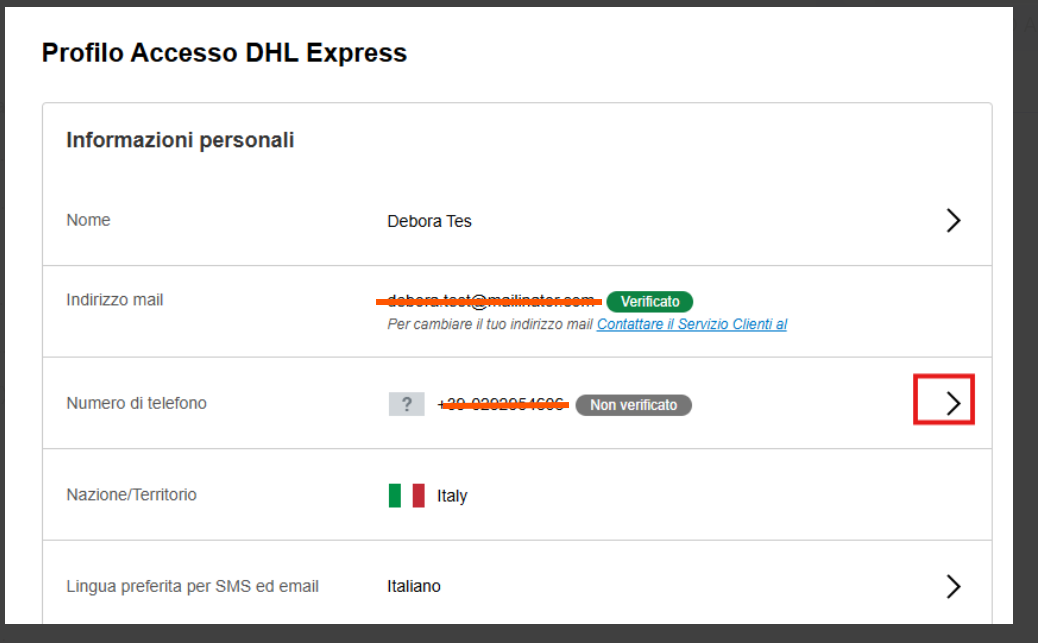Click the Italiano language value
Image resolution: width=1038 pixels, height=643 pixels.
(414, 586)
